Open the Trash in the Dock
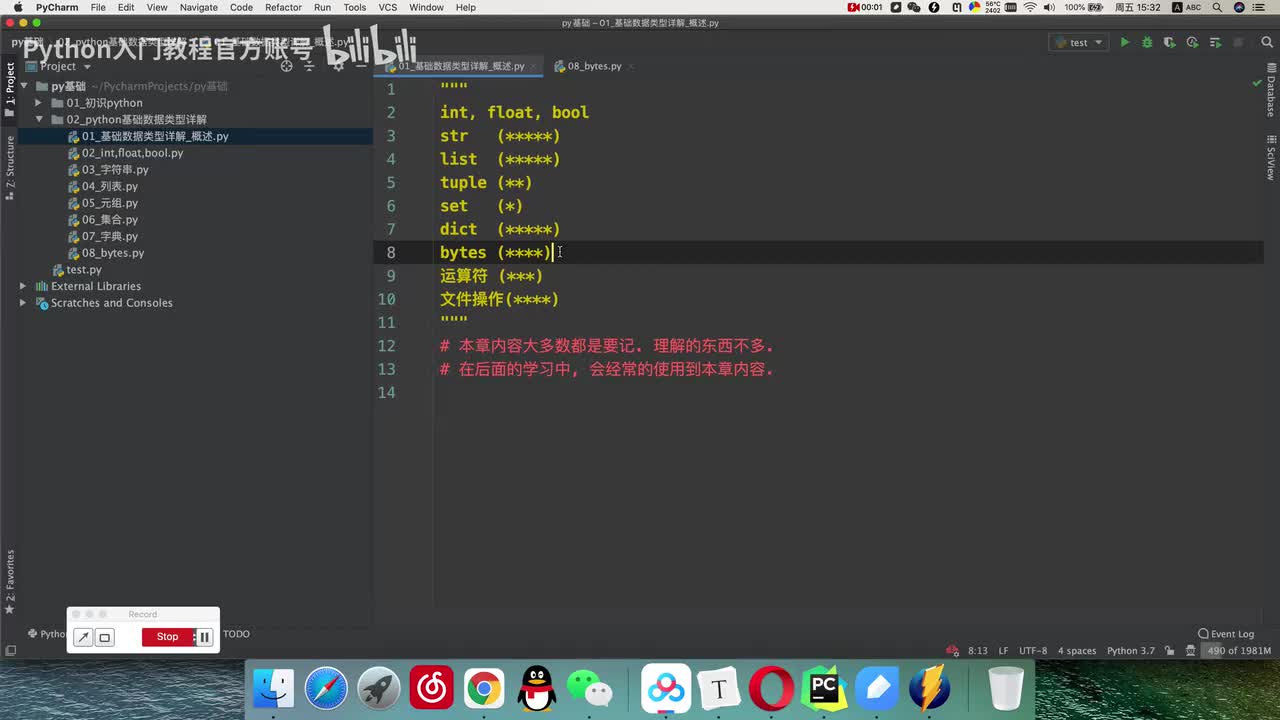The height and width of the screenshot is (720, 1280). click(x=1005, y=689)
